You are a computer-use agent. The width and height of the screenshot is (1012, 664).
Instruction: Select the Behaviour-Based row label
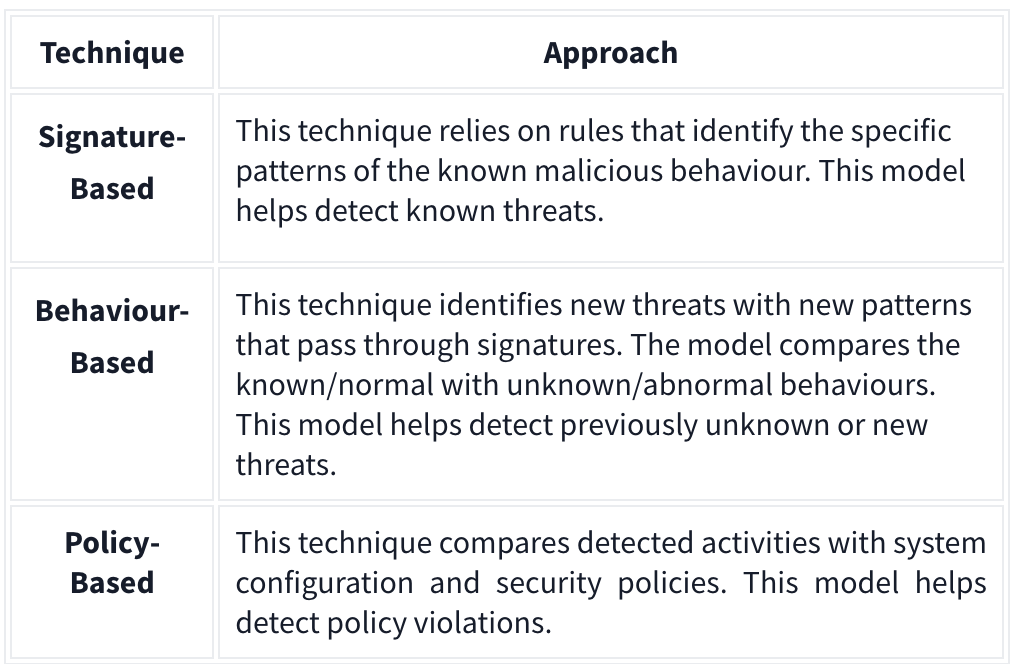click(x=112, y=336)
